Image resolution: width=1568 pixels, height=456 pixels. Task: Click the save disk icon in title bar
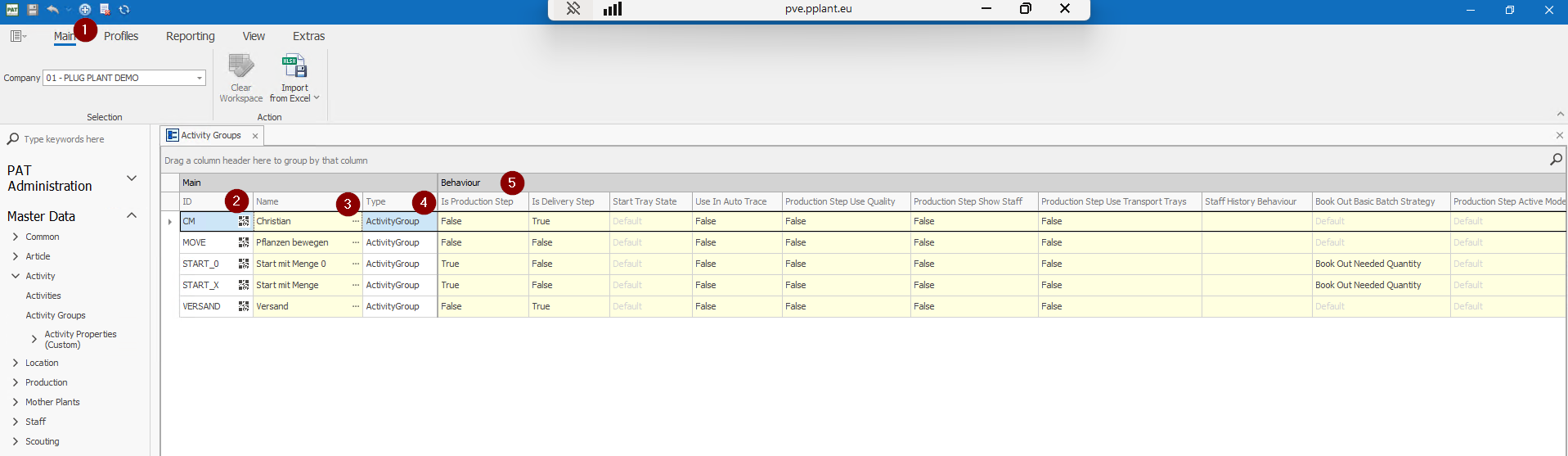click(33, 10)
